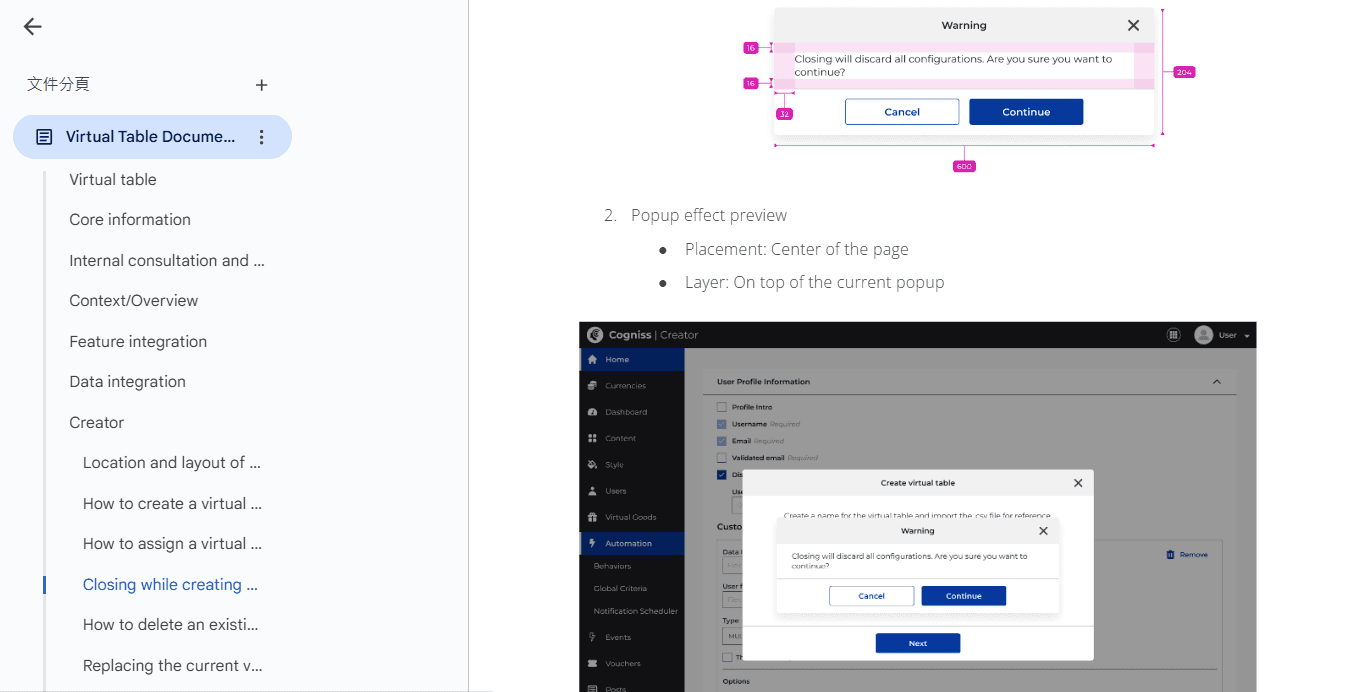The height and width of the screenshot is (692, 1355).
Task: Jump to How to create a virtual ...
Action: tap(172, 504)
